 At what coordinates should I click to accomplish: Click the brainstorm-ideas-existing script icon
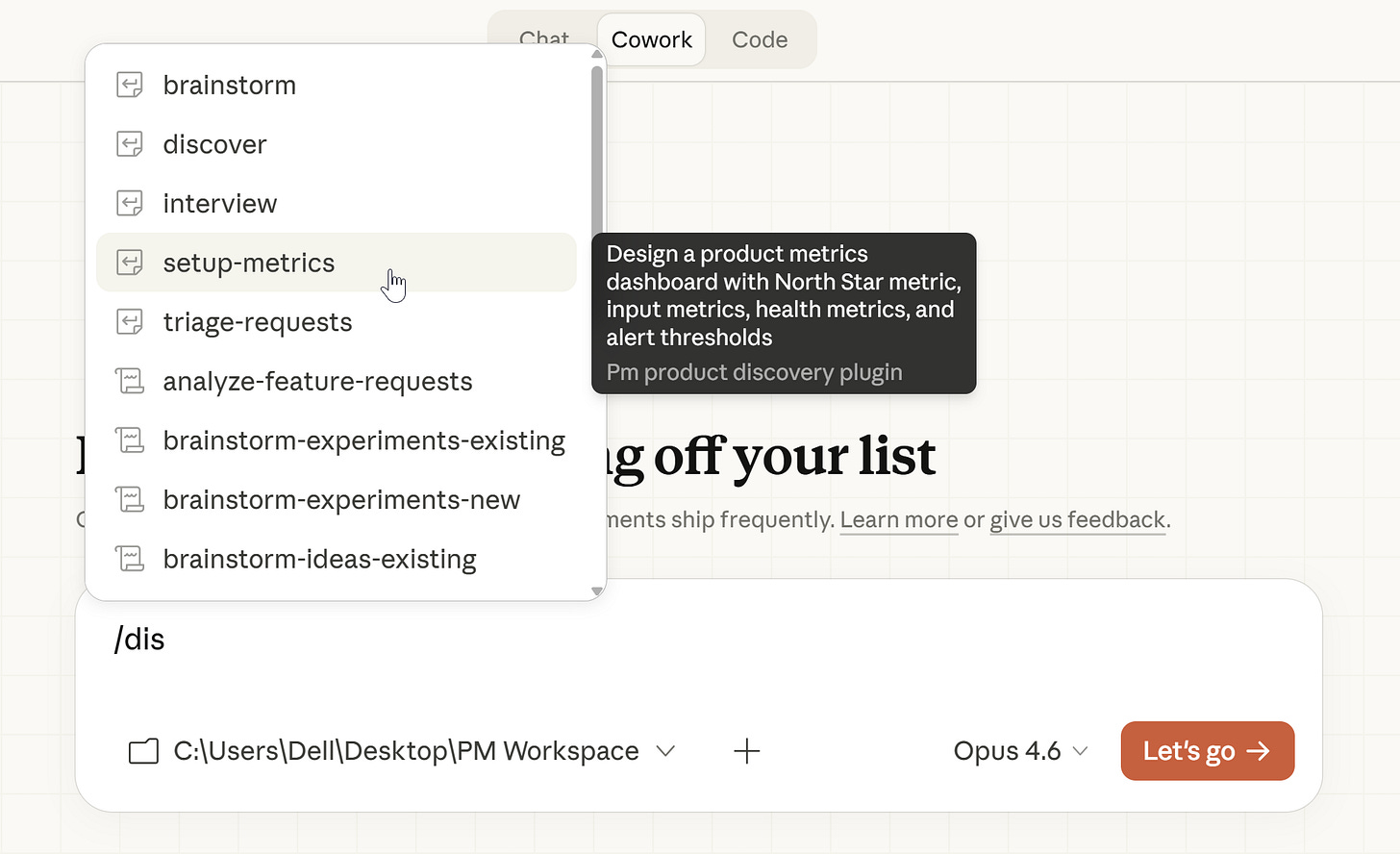point(130,558)
